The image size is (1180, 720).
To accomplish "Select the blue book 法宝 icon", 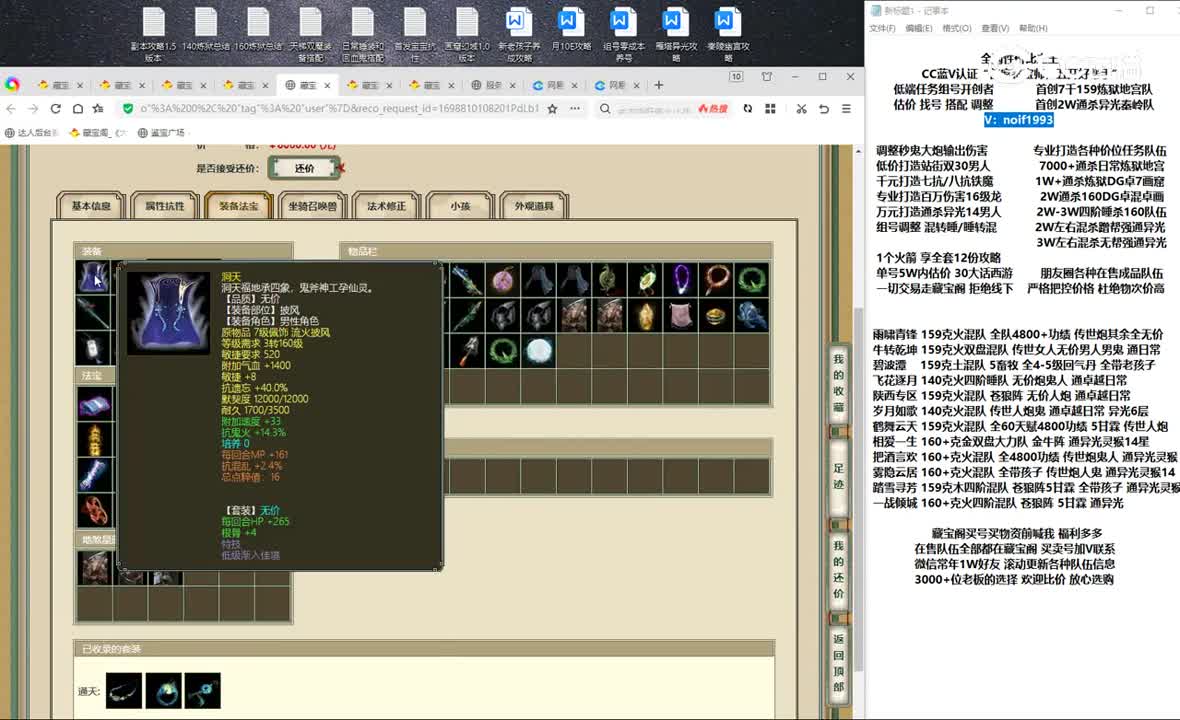I will [95, 405].
